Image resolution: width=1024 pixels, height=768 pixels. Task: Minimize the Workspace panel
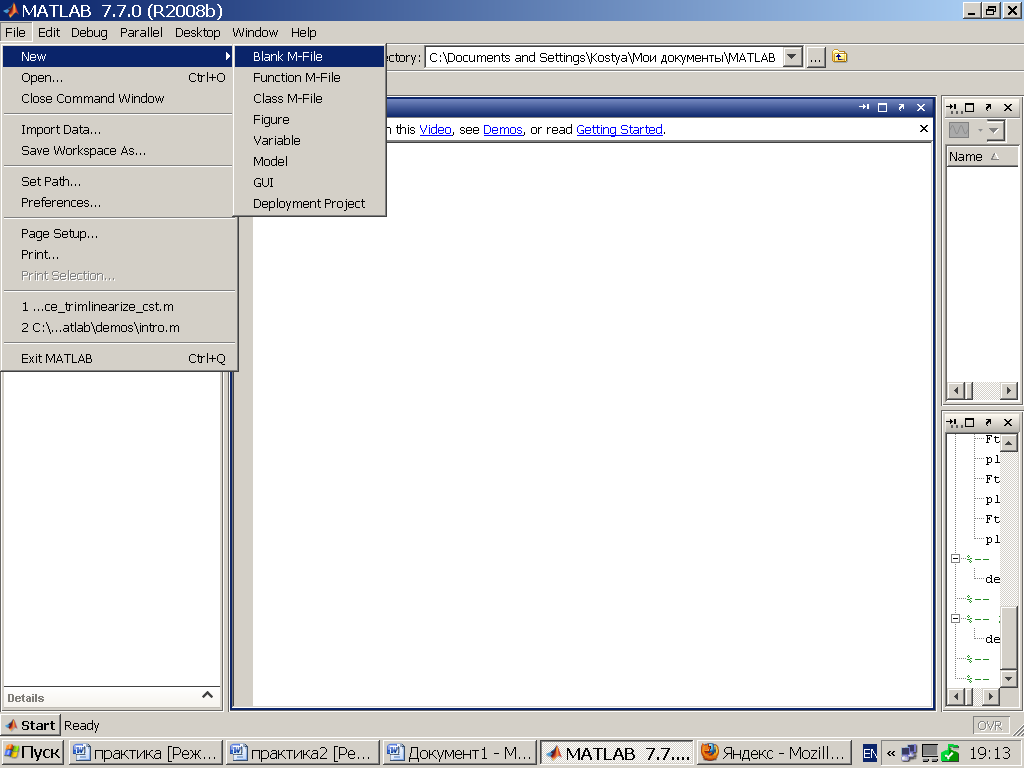[x=953, y=108]
